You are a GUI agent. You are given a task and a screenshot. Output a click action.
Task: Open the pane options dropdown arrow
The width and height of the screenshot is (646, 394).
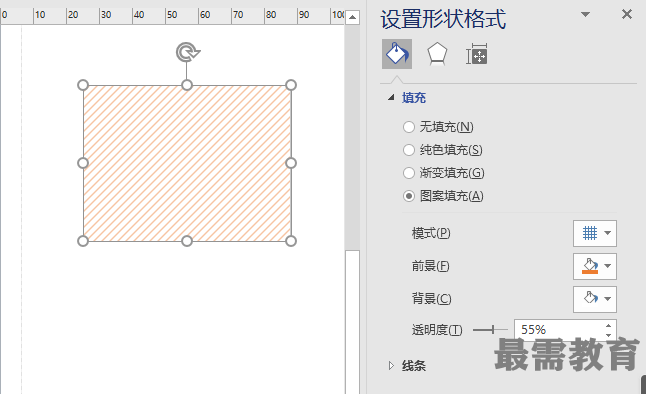tap(585, 14)
